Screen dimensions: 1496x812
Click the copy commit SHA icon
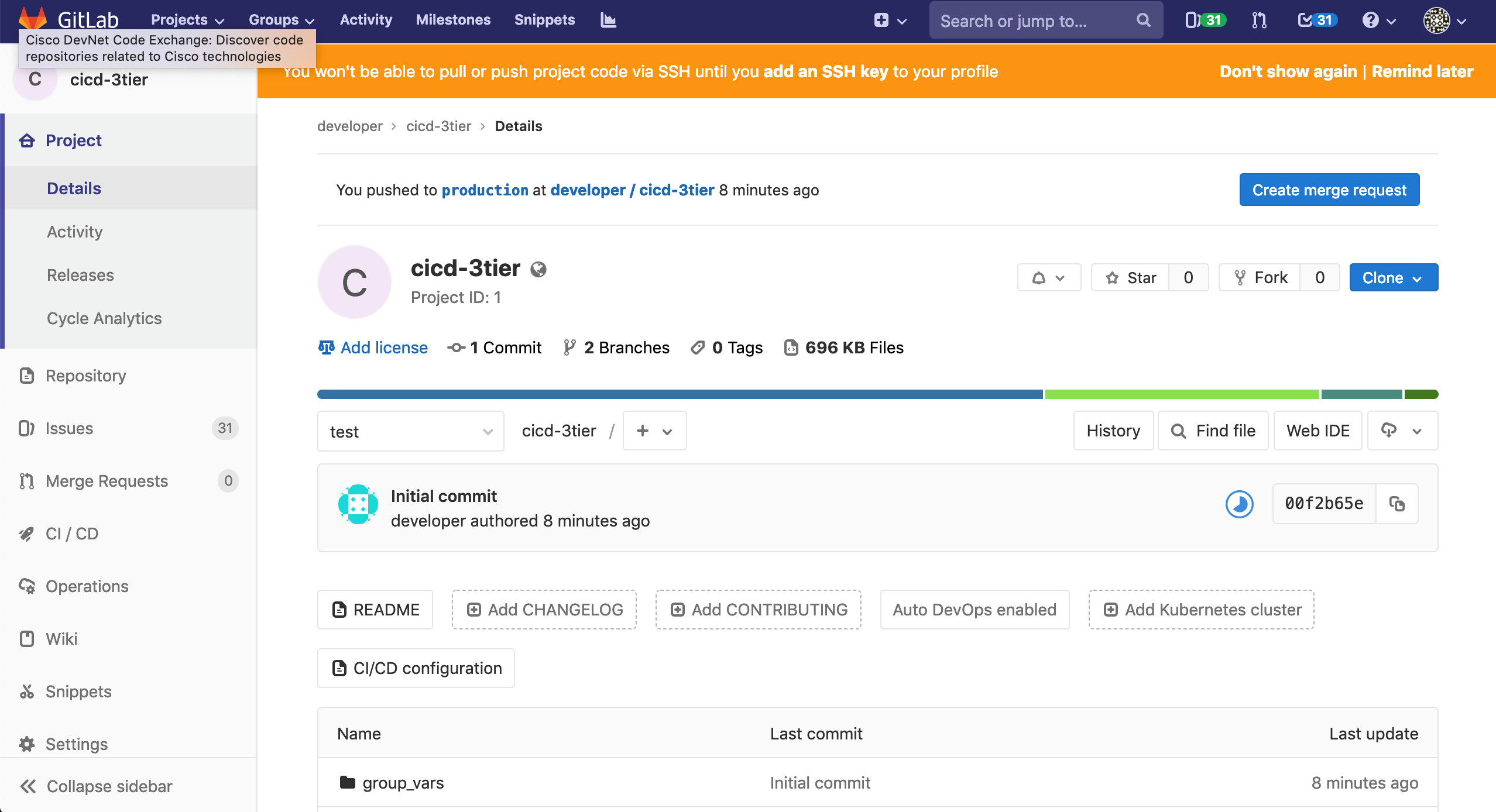(x=1397, y=504)
